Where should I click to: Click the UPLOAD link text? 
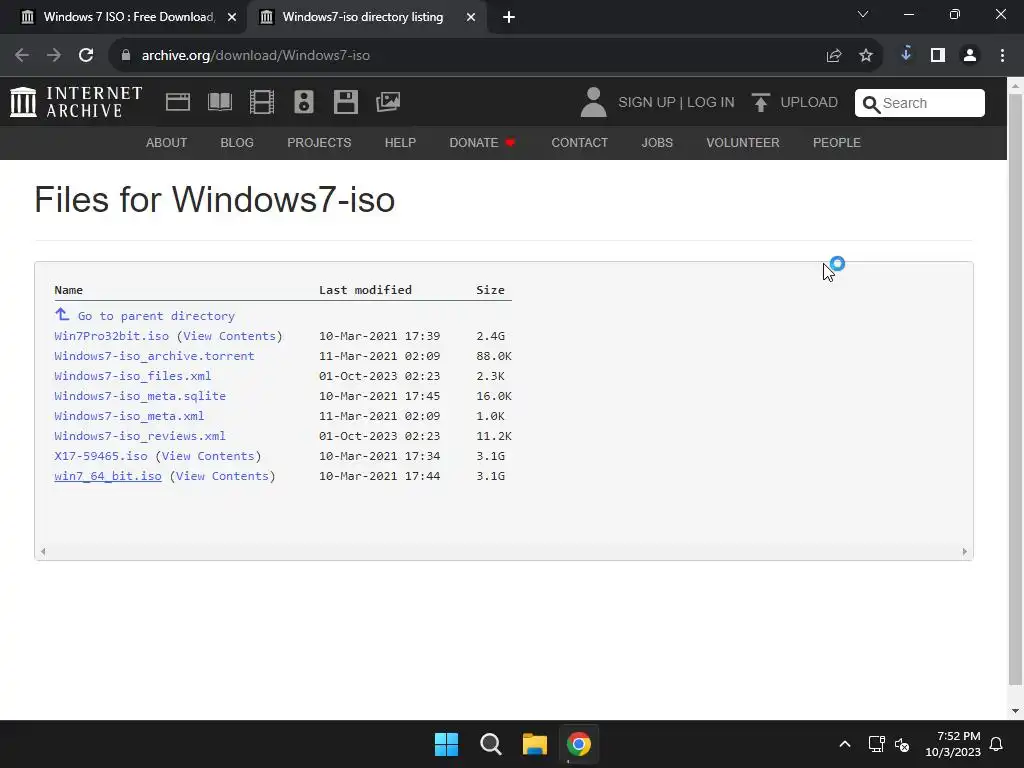(x=809, y=103)
